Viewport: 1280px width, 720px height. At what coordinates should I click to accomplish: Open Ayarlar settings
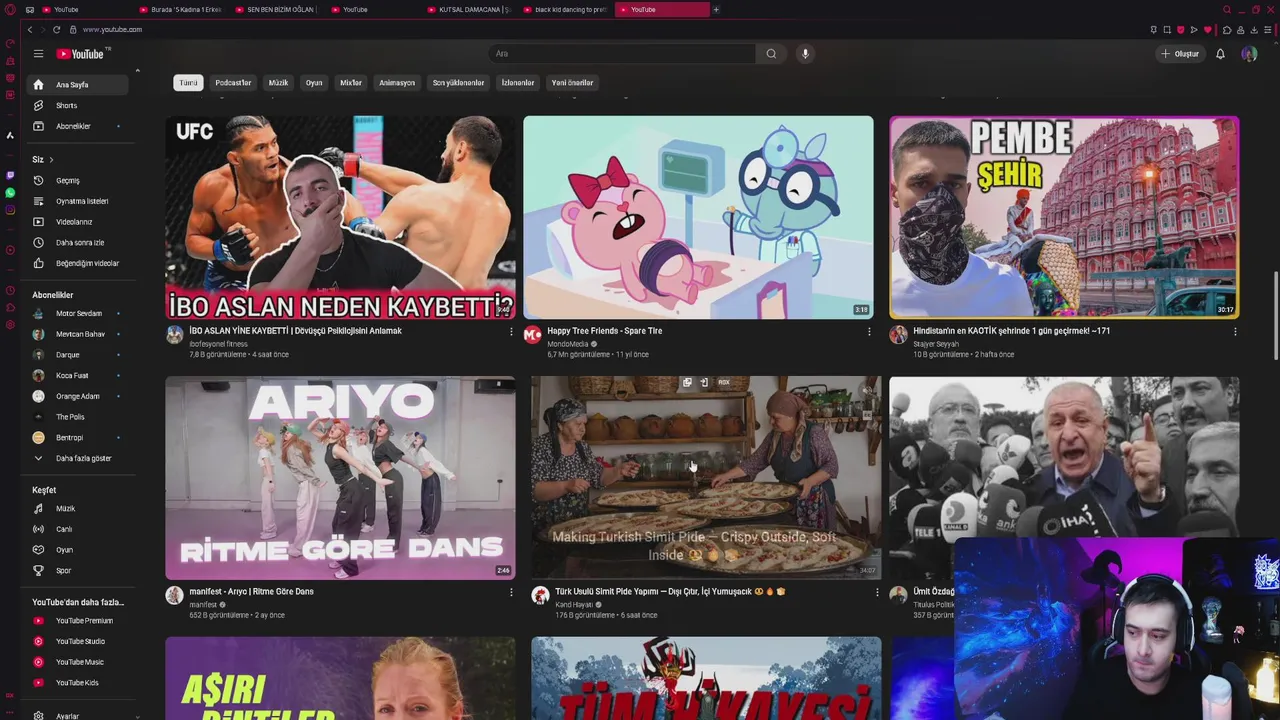click(78, 715)
